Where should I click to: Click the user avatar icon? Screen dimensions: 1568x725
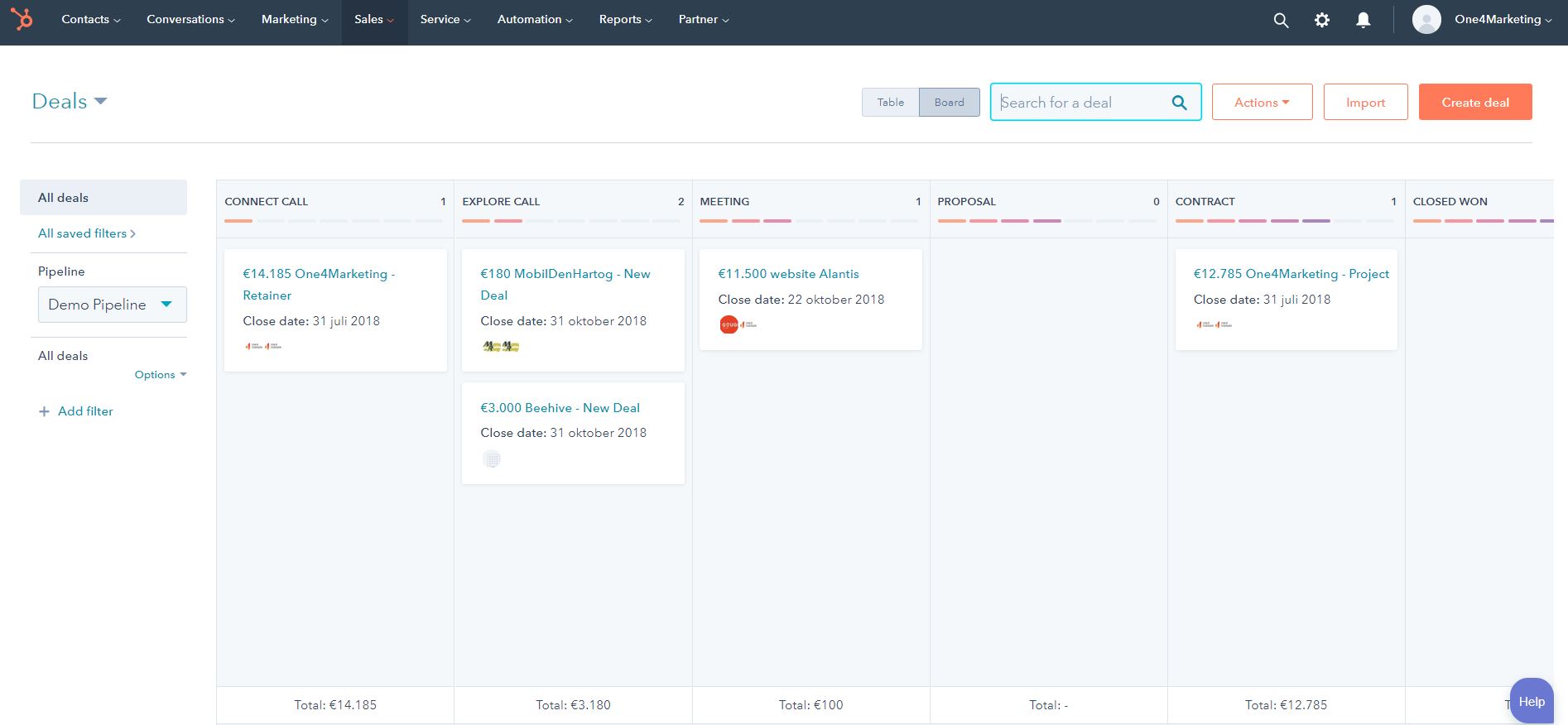tap(1426, 19)
